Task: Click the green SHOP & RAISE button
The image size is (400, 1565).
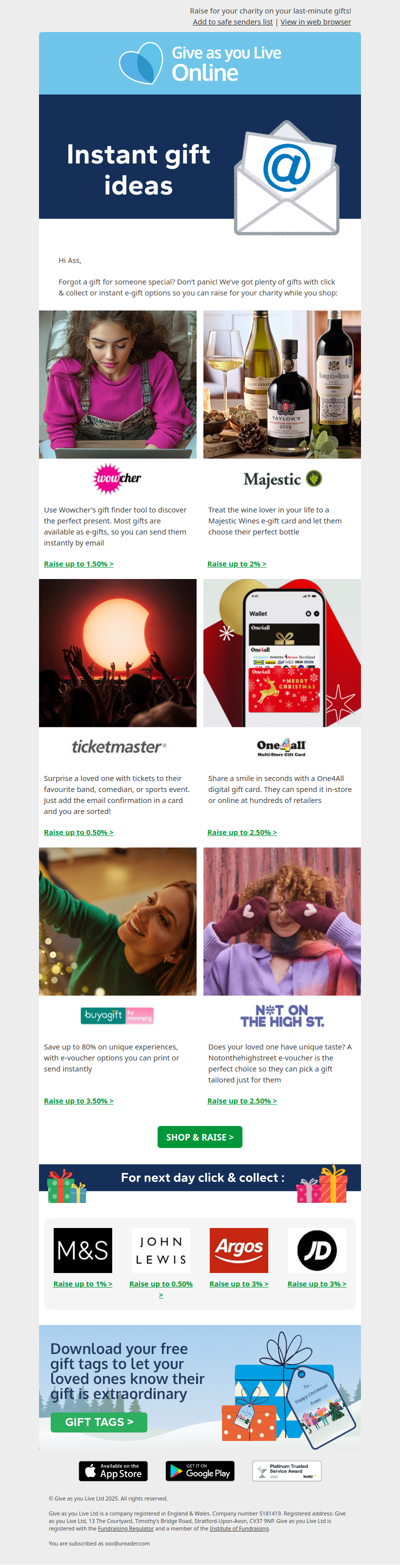Action: (x=200, y=1137)
